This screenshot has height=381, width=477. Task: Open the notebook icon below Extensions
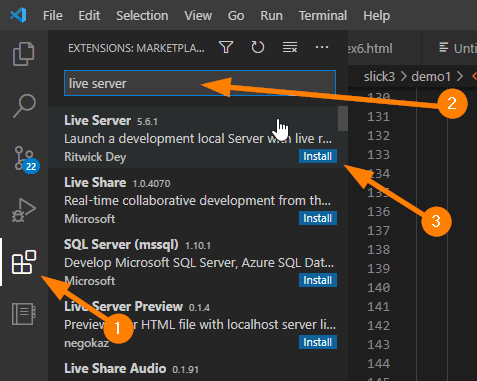24,314
